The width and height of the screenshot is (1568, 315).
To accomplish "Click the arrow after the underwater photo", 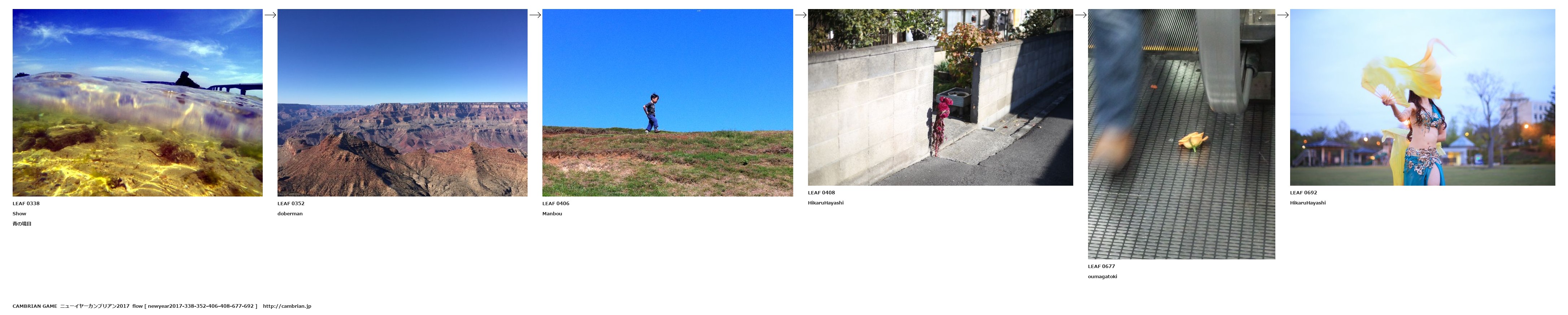I will click(x=270, y=14).
